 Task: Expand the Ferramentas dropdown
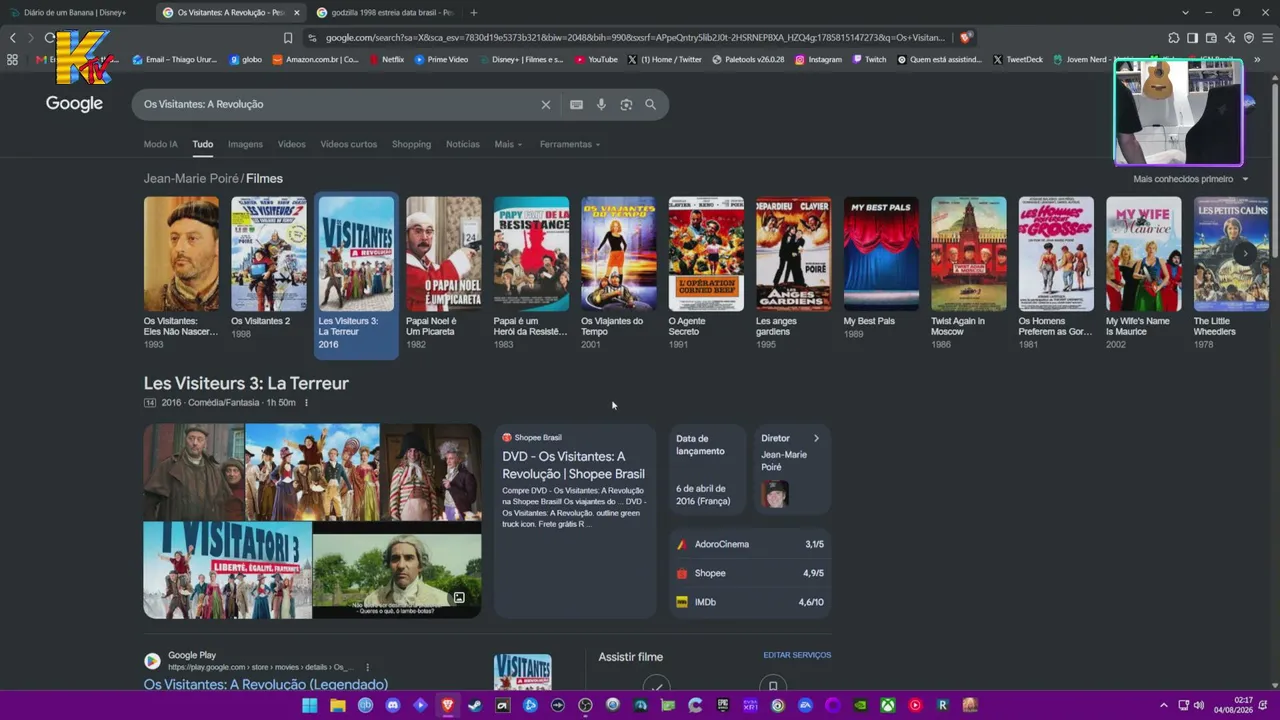click(x=570, y=144)
